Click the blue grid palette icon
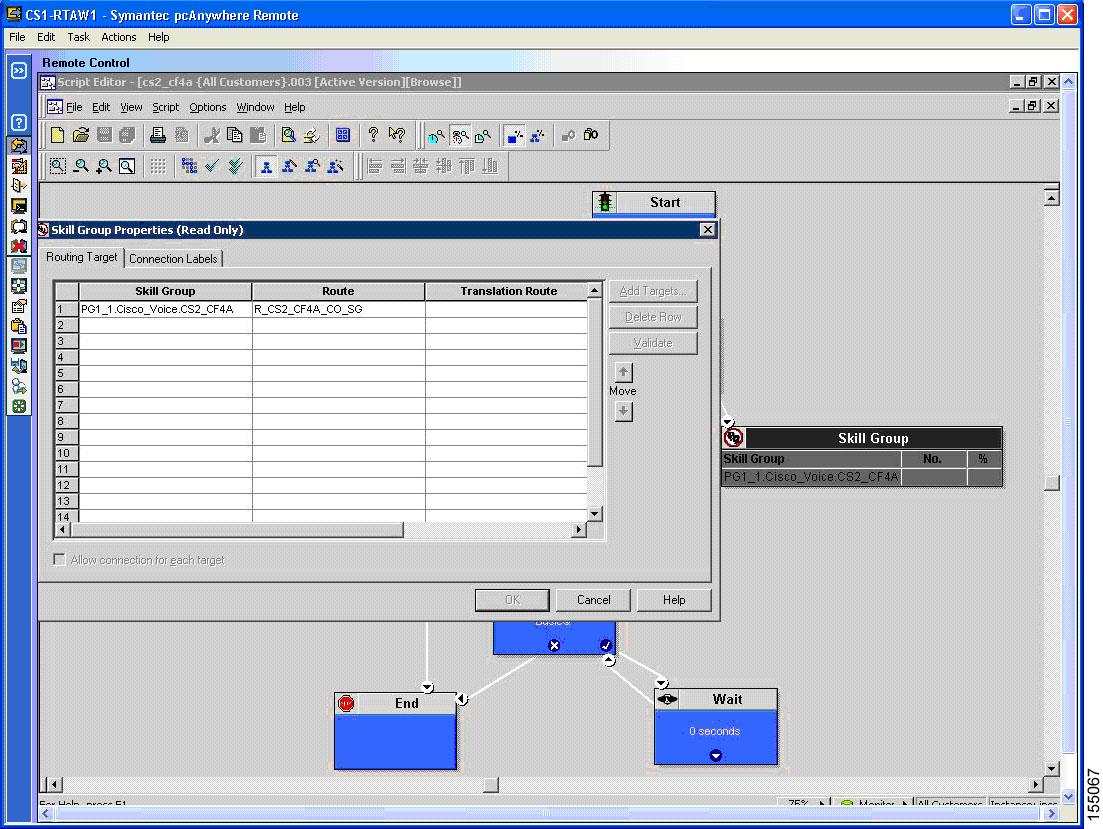Image resolution: width=1103 pixels, height=829 pixels. coord(343,135)
